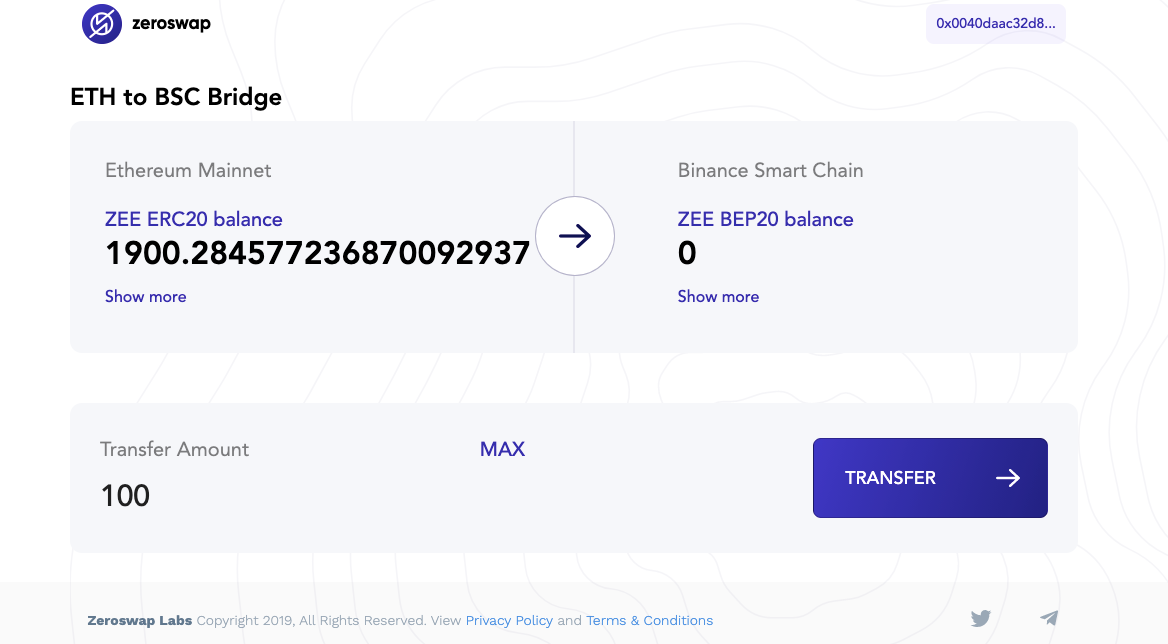This screenshot has width=1168, height=644.
Task: Click the TRANSFER button
Action: coord(930,478)
